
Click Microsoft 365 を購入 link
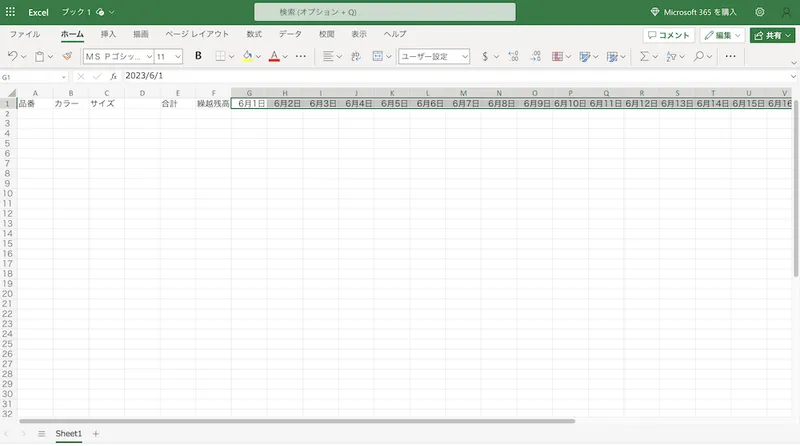point(693,12)
